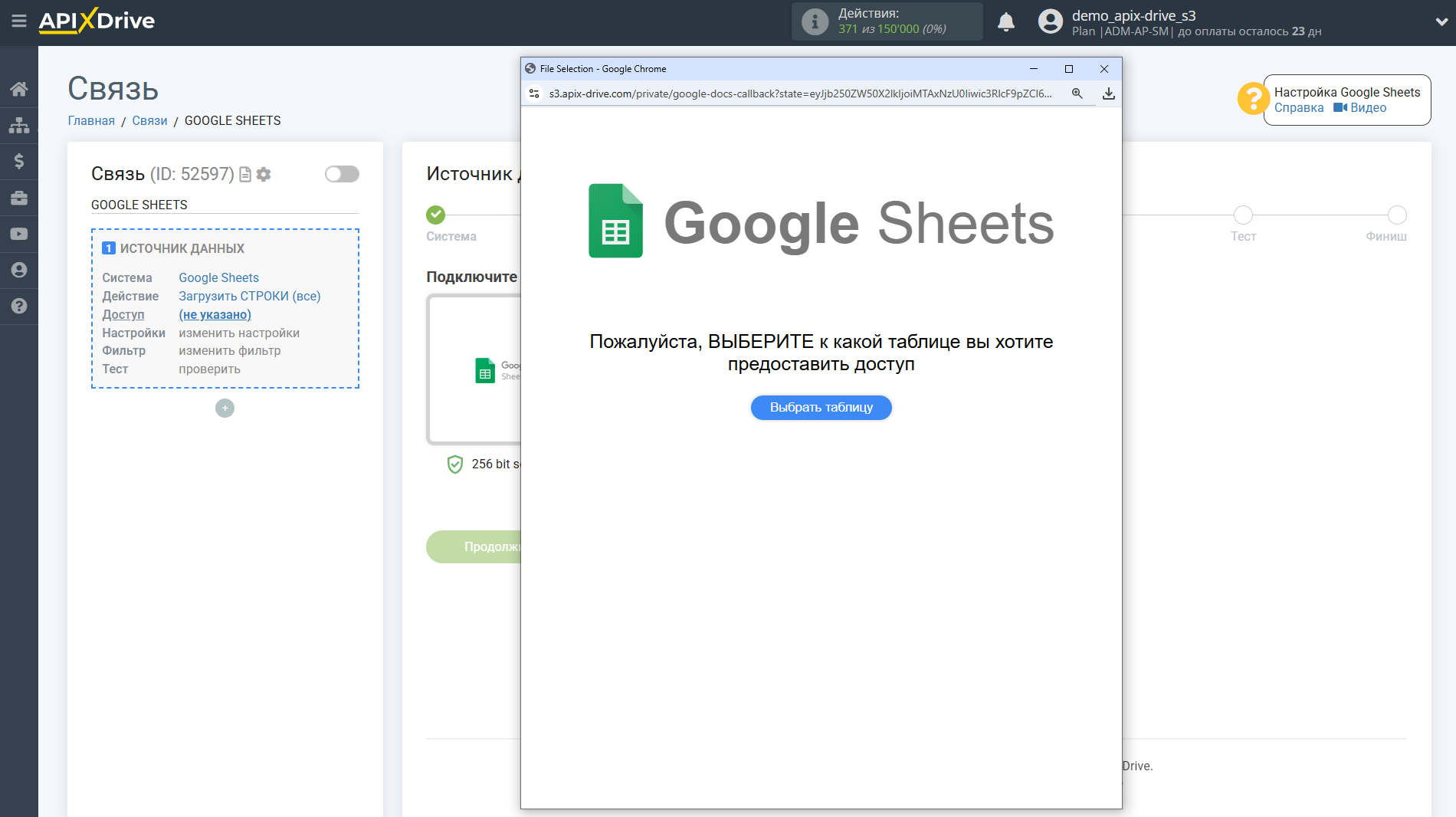Click the Выбрать таблицу button
Image resolution: width=1456 pixels, height=817 pixels.
pos(821,407)
